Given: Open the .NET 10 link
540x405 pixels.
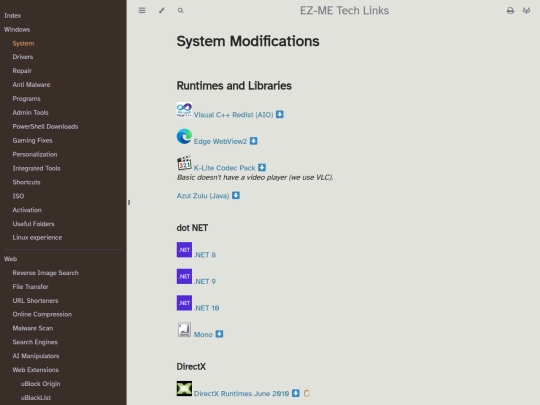Looking at the screenshot, I should 207,308.
